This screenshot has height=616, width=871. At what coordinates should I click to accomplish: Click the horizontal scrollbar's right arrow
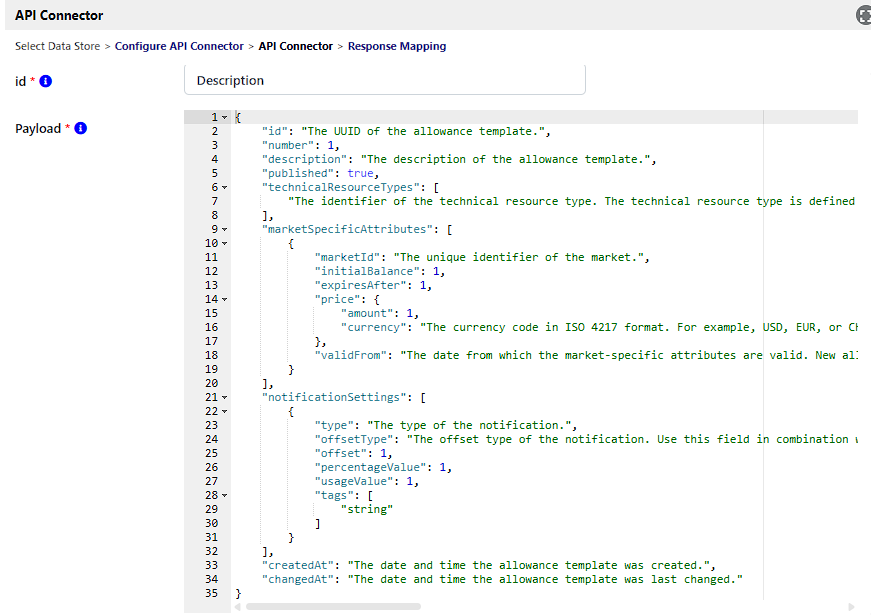point(851,606)
